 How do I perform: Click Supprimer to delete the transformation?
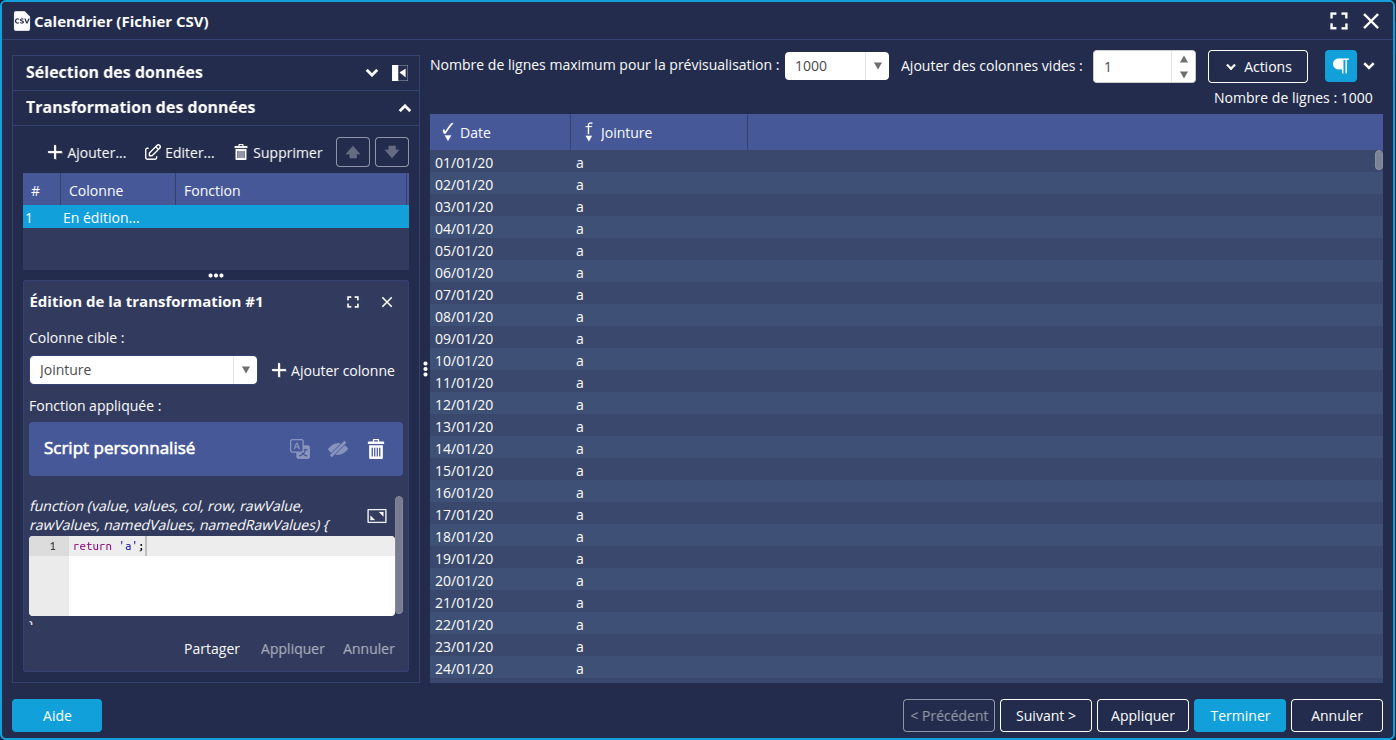[278, 153]
